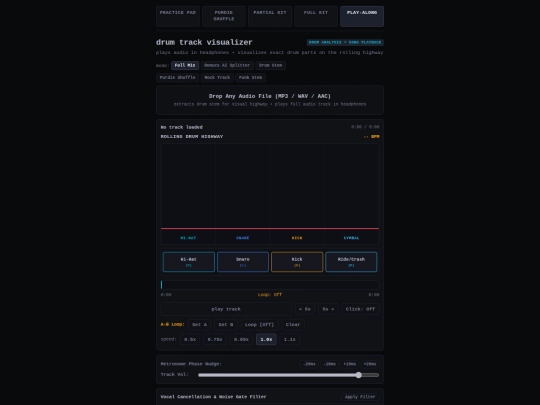Click the No track loaded status text

(181, 127)
